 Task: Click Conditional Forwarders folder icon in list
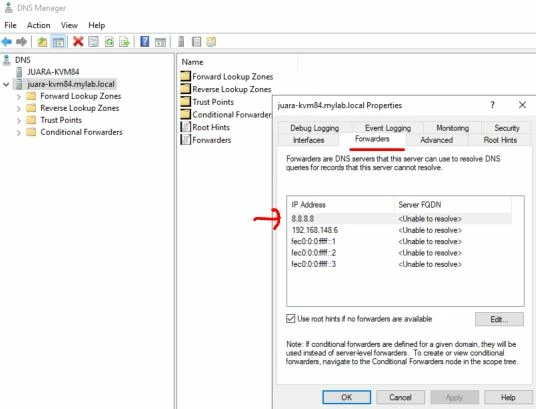(185, 114)
